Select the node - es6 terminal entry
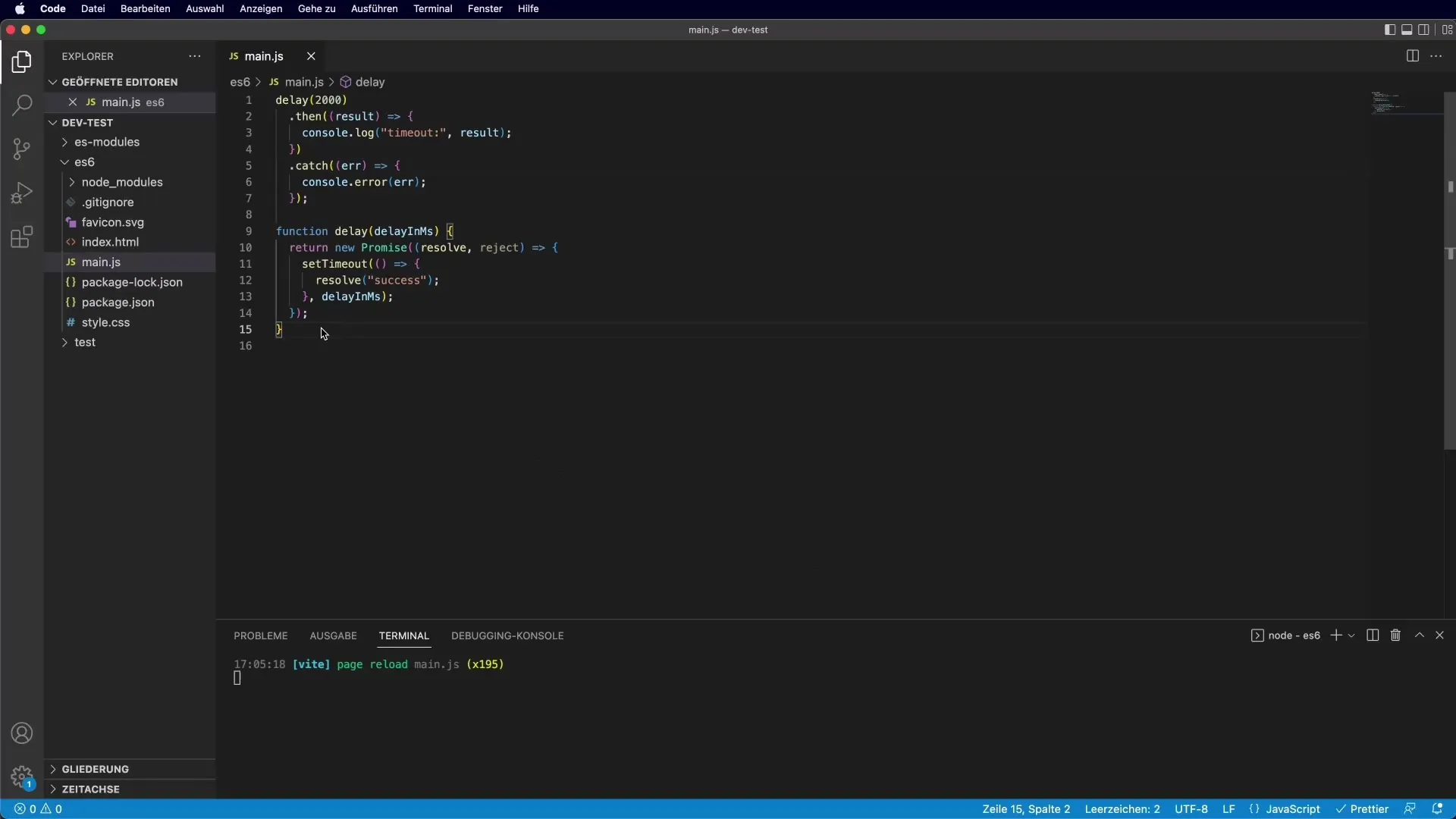1456x819 pixels. click(1285, 635)
